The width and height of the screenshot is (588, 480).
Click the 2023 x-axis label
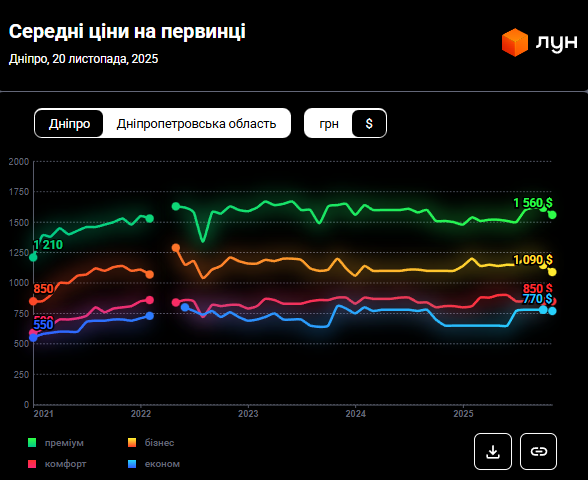tap(248, 414)
